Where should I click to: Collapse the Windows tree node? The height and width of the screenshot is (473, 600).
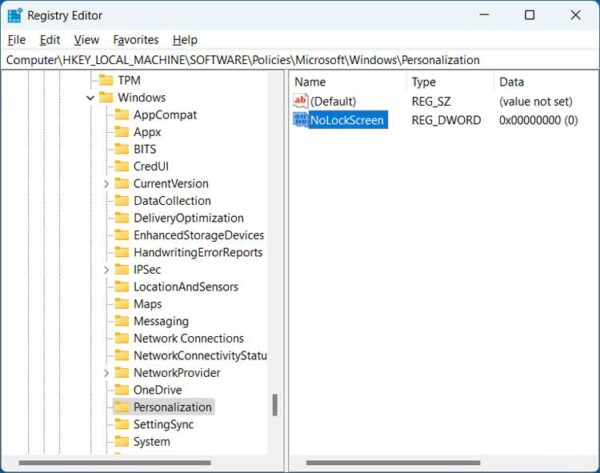(x=91, y=98)
